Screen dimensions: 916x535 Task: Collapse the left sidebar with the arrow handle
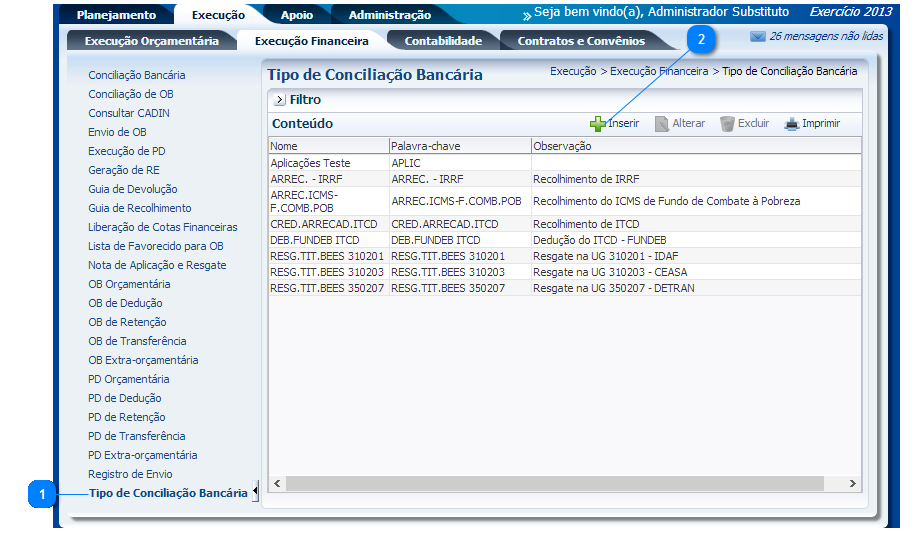click(254, 492)
